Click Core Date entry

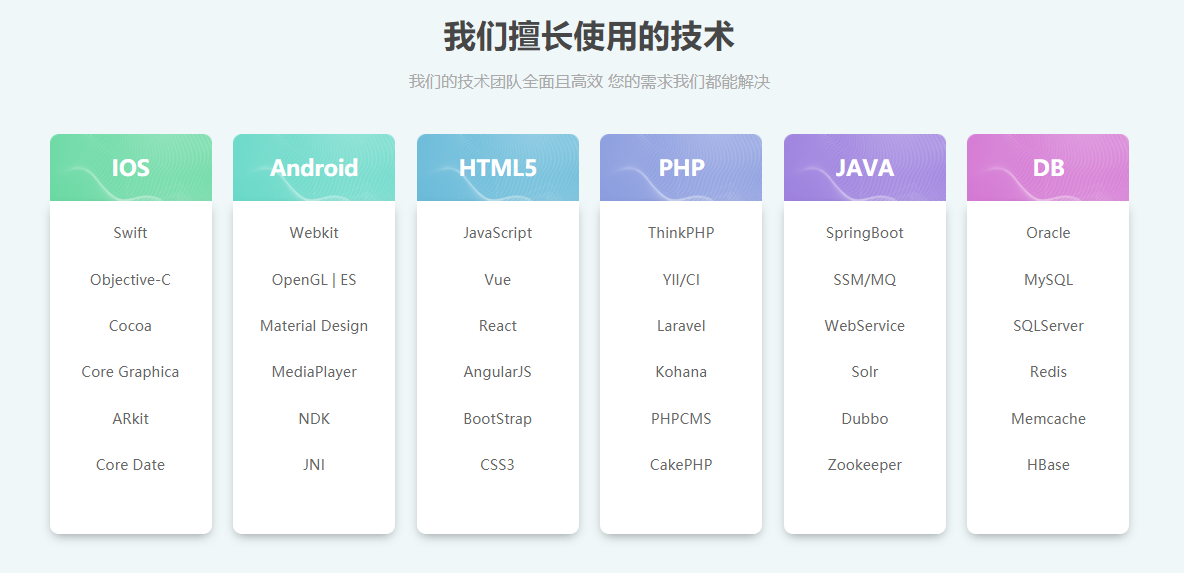pyautogui.click(x=131, y=465)
